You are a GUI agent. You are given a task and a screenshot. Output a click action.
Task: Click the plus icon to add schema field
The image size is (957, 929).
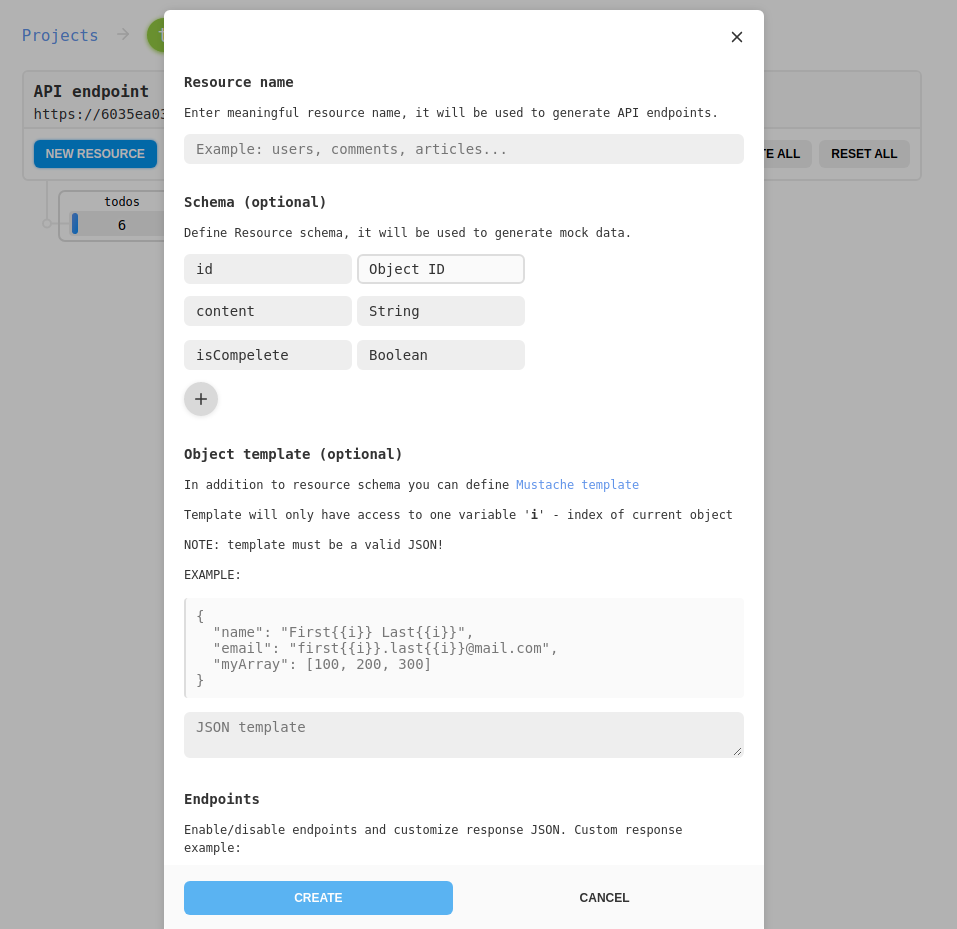201,399
